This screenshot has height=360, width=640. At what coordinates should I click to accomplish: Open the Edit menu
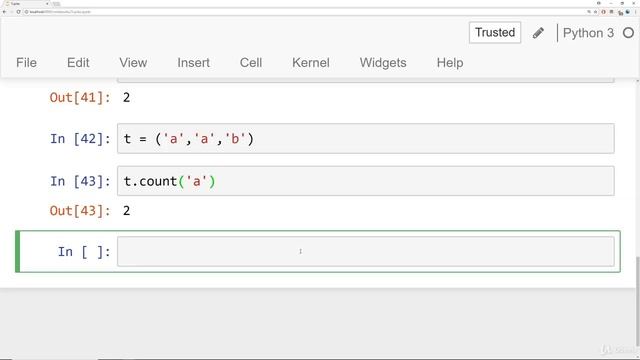pos(78,63)
